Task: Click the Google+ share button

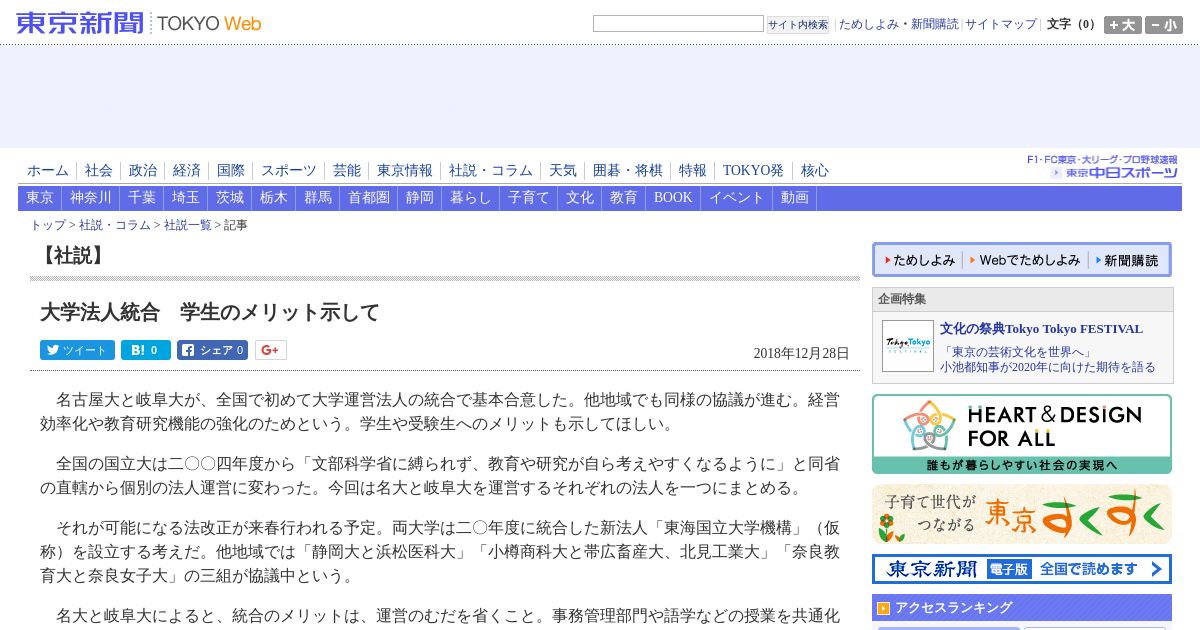Action: click(271, 350)
